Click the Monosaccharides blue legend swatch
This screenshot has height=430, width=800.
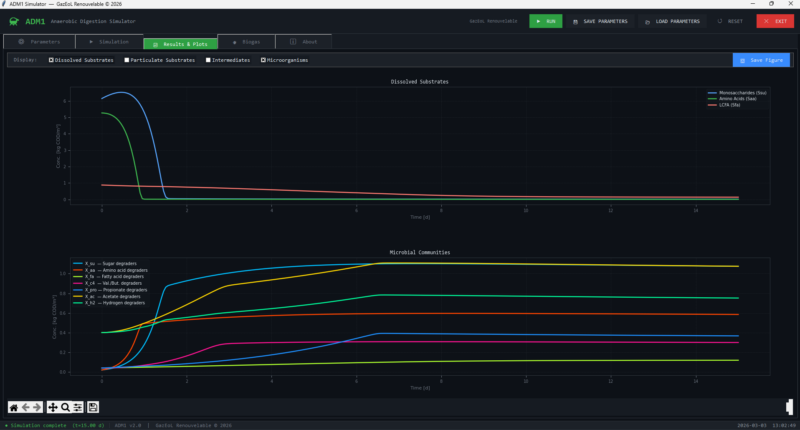[x=712, y=93]
